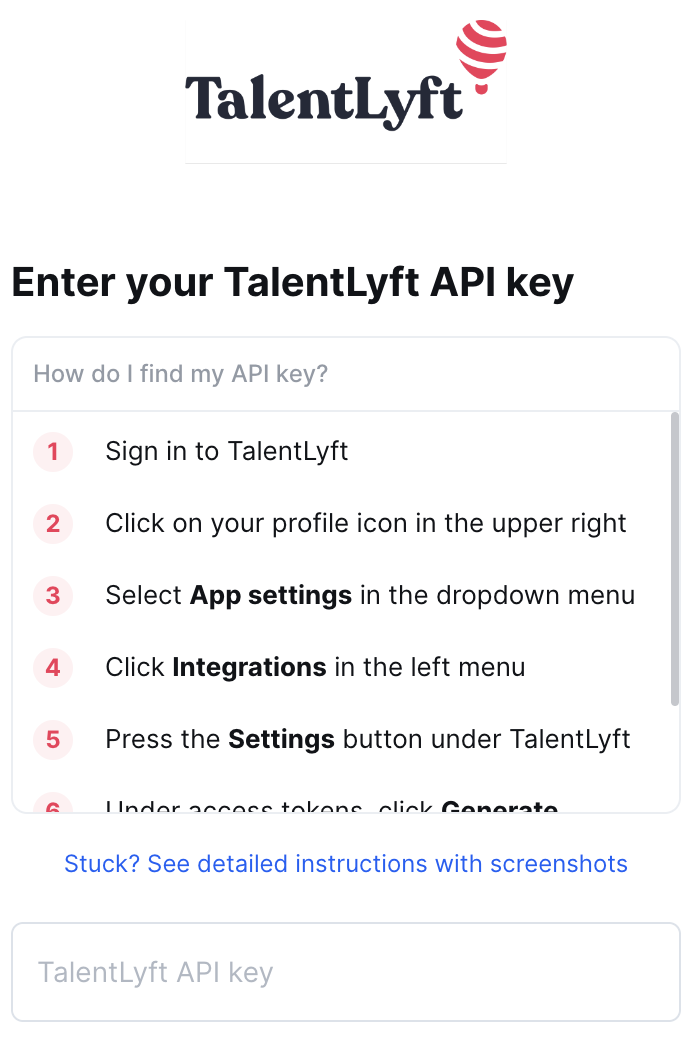Click the step 4 number badge

click(53, 668)
